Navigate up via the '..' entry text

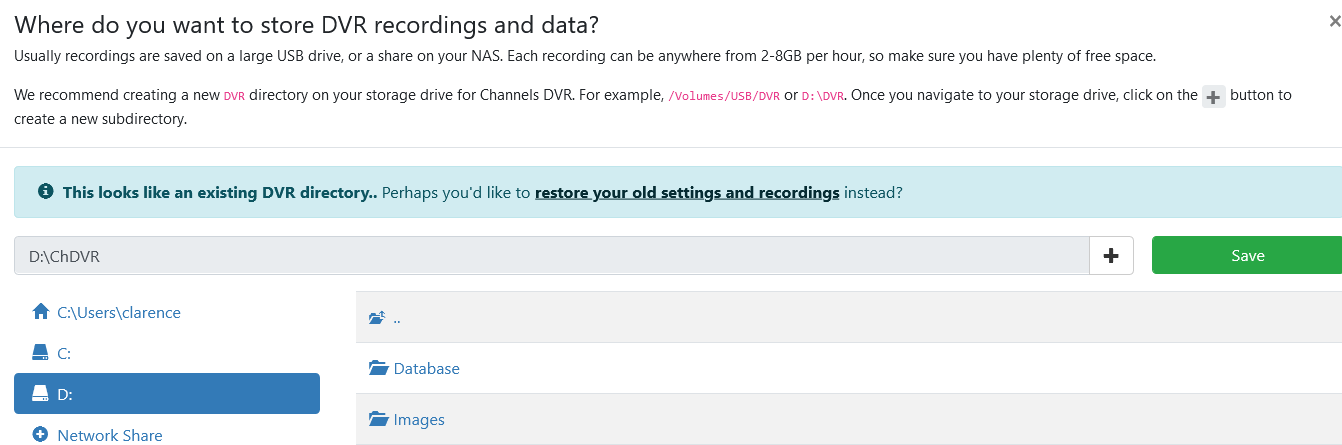point(397,318)
